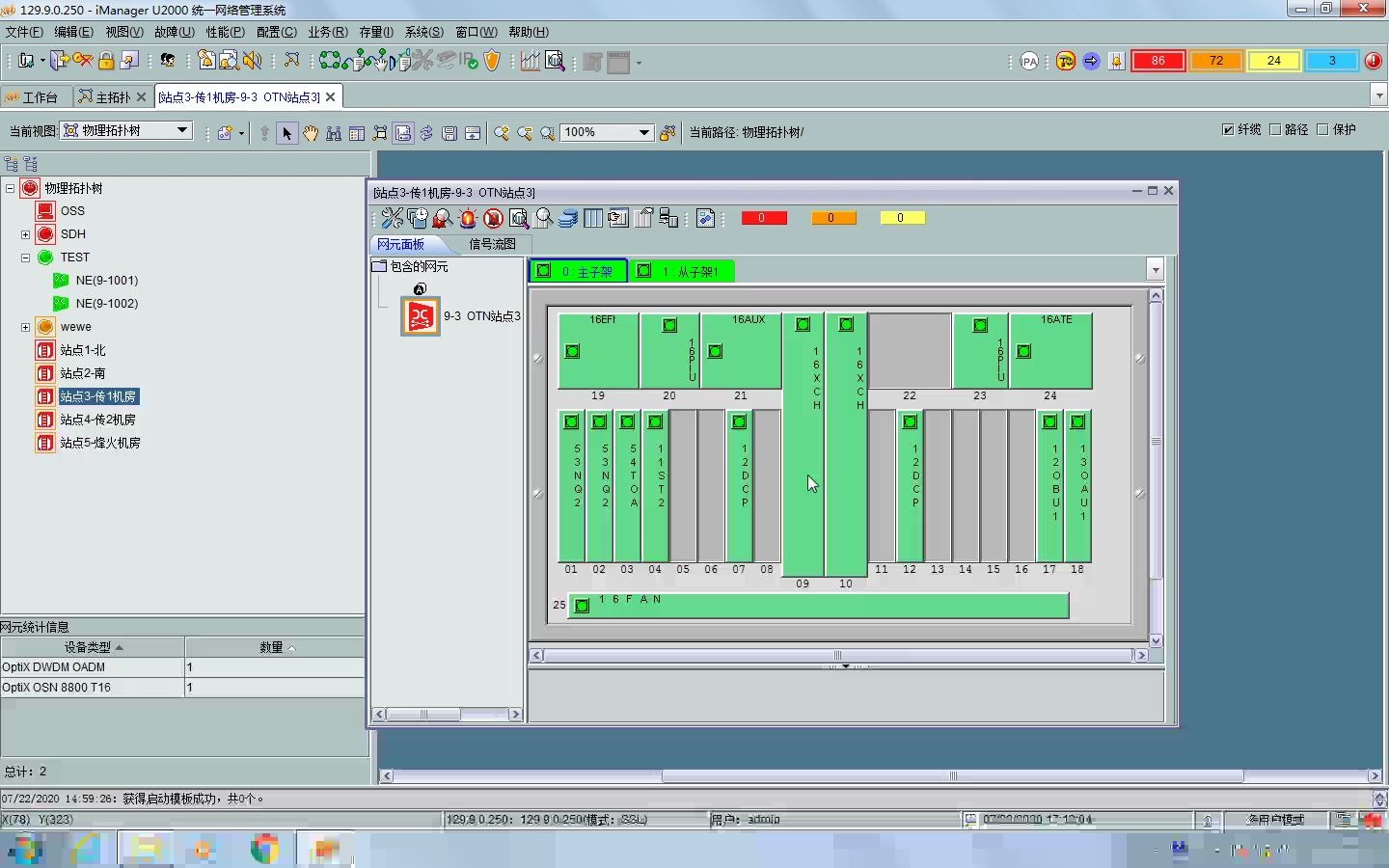Click the orange shield security icon
Screen dimensions: 1389x868
pos(492,61)
